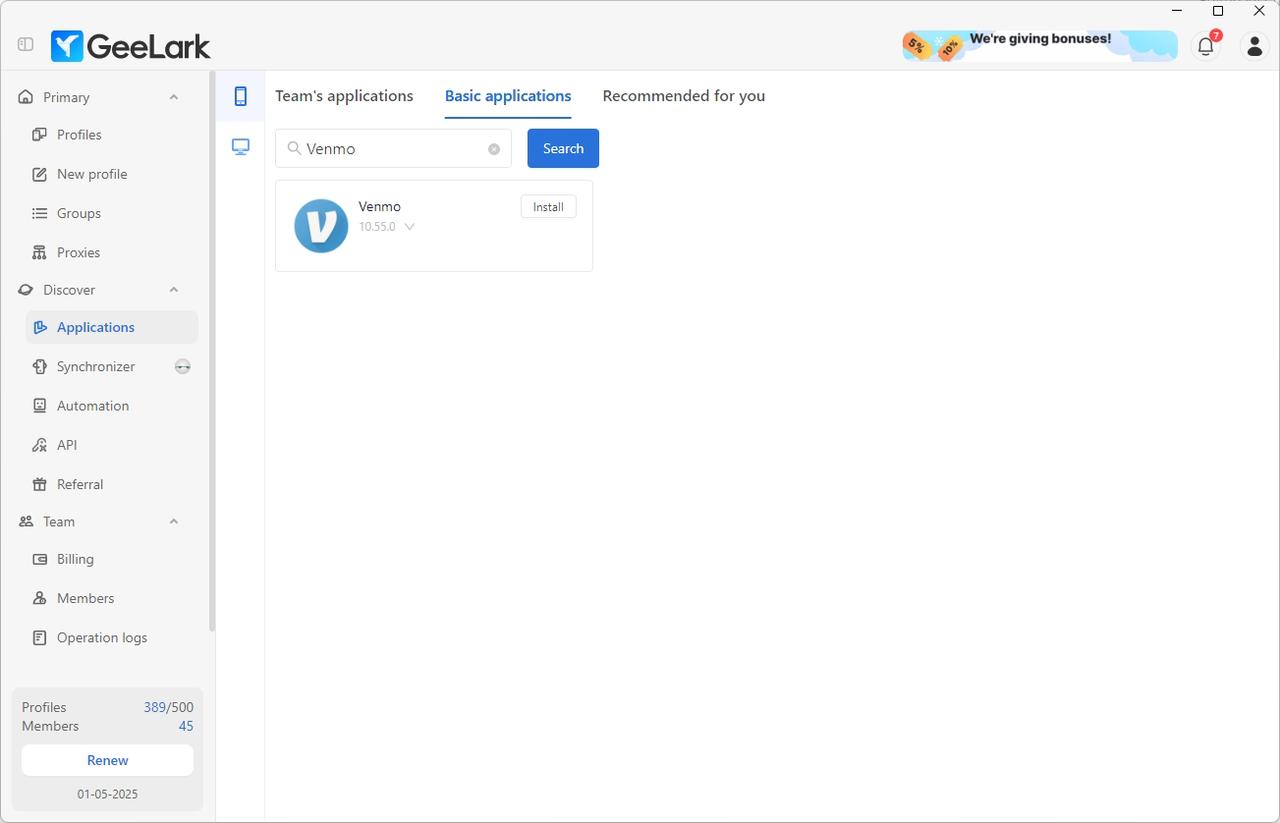Go to Members page

pos(112,598)
